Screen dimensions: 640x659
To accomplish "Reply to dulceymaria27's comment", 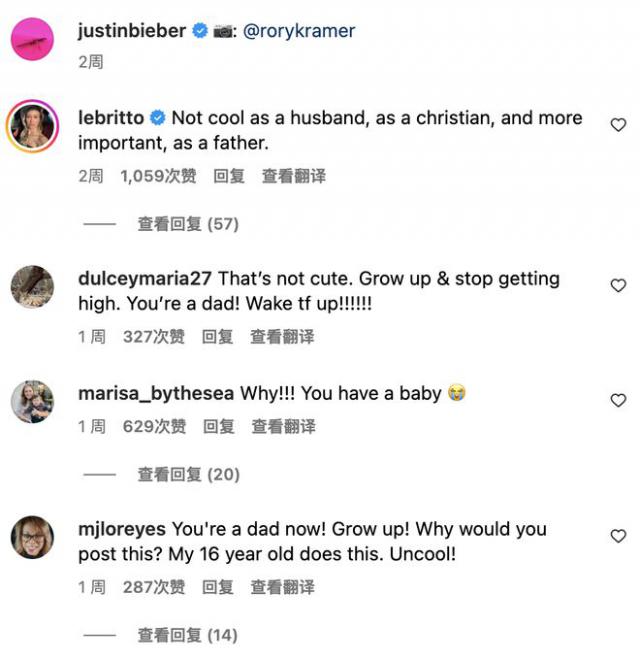I will (217, 337).
